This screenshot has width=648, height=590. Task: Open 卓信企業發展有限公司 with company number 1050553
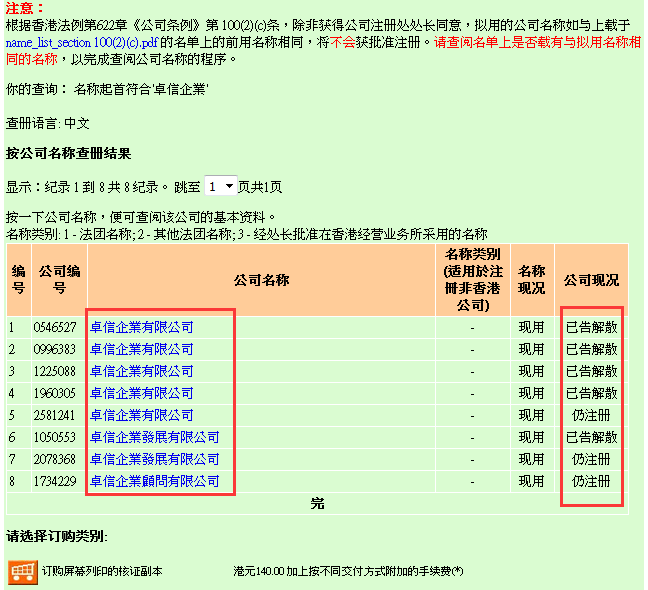coord(155,437)
